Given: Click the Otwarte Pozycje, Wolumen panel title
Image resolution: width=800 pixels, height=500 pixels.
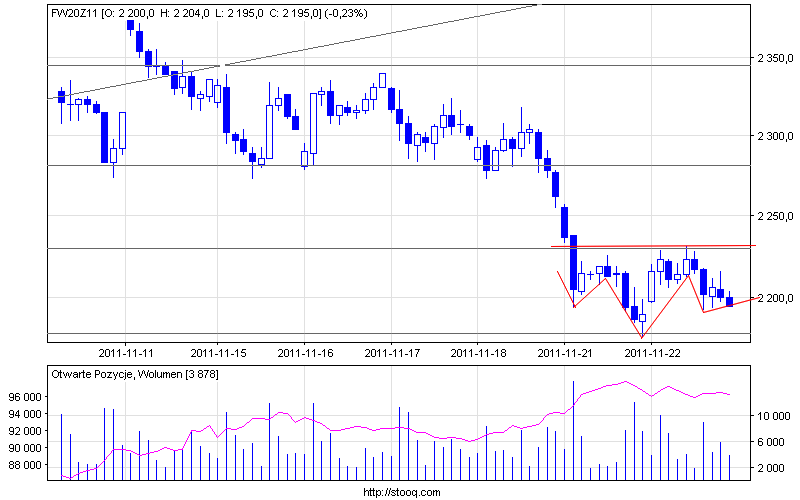Looking at the screenshot, I should point(135,374).
